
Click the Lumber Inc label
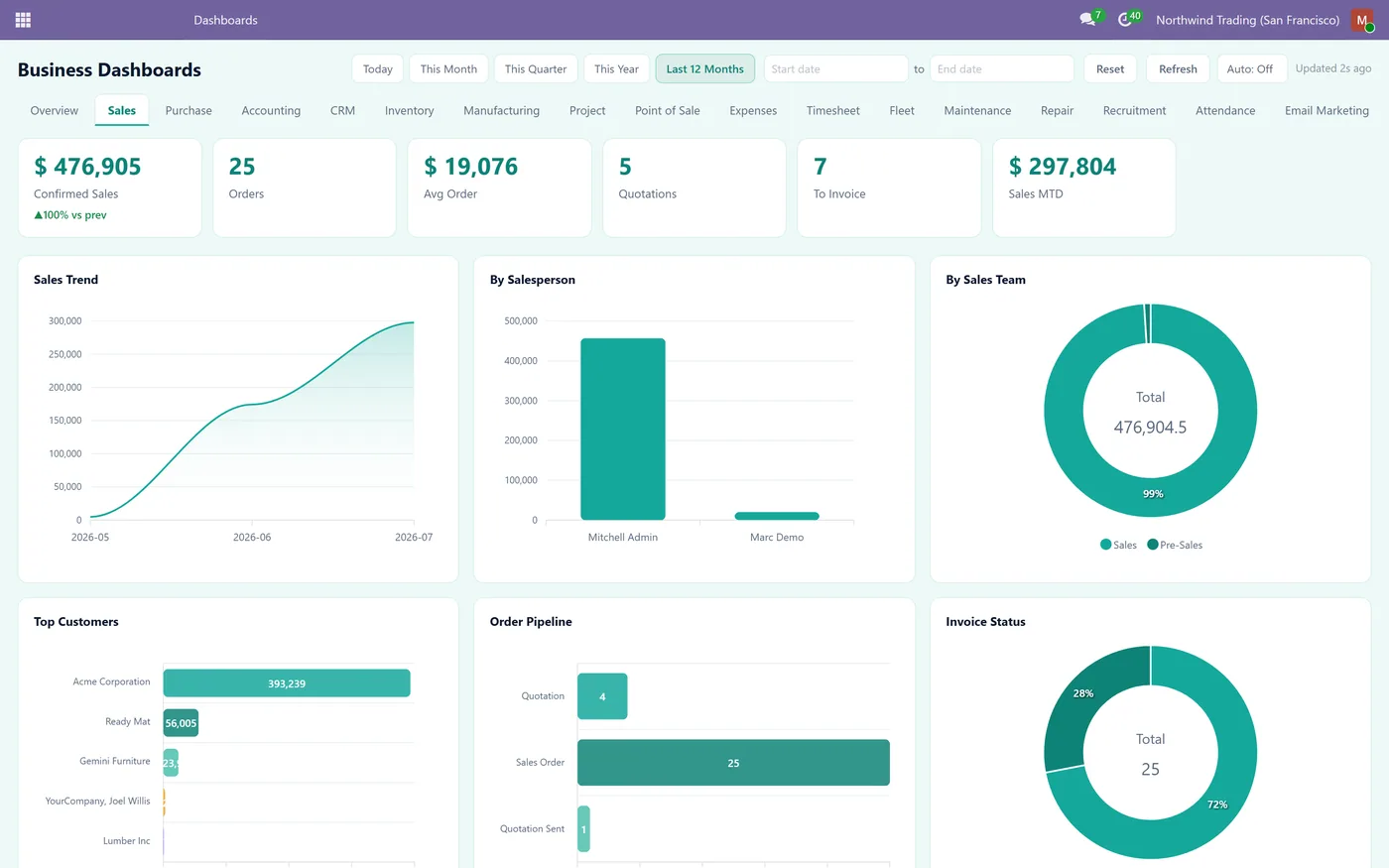coord(127,840)
